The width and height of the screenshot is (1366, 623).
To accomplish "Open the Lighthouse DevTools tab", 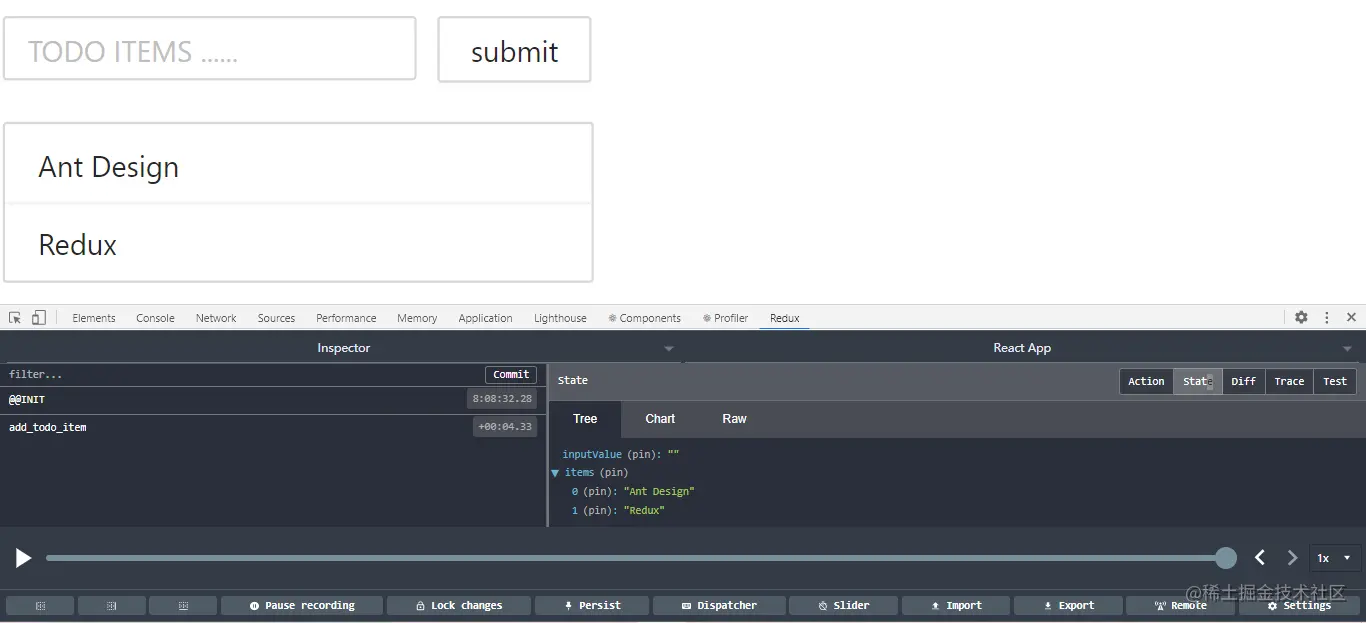I will [x=560, y=318].
